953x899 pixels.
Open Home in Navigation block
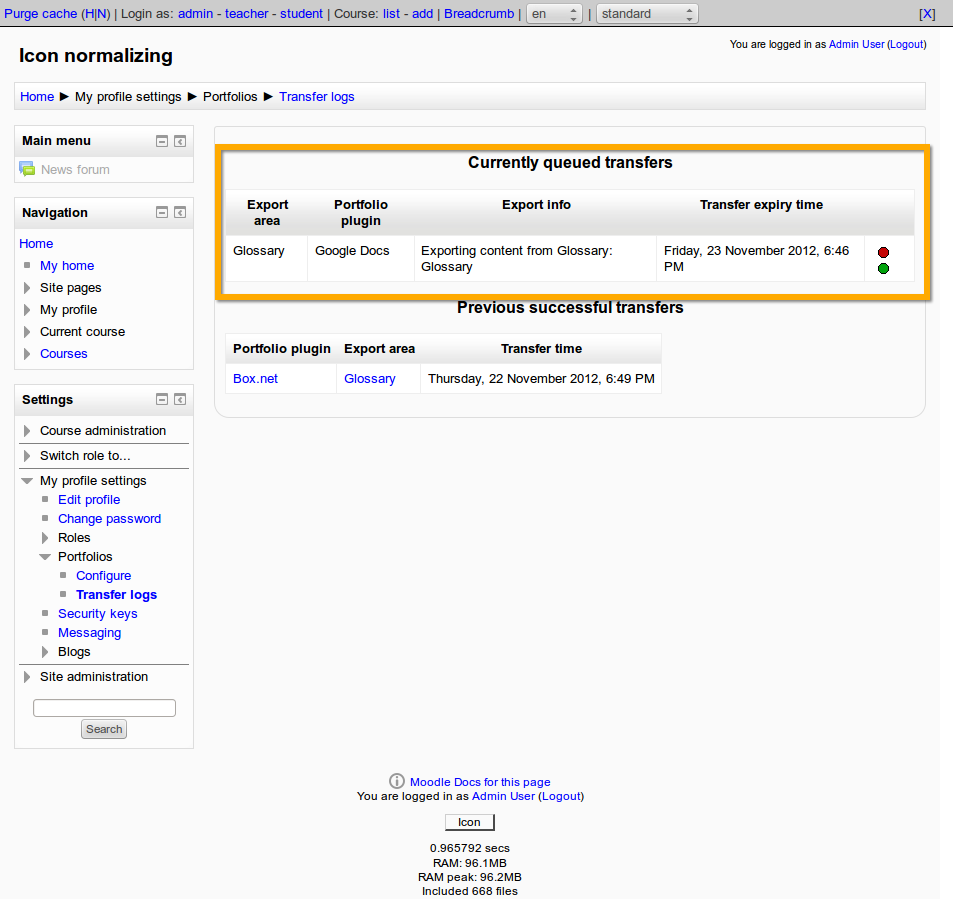coord(36,244)
